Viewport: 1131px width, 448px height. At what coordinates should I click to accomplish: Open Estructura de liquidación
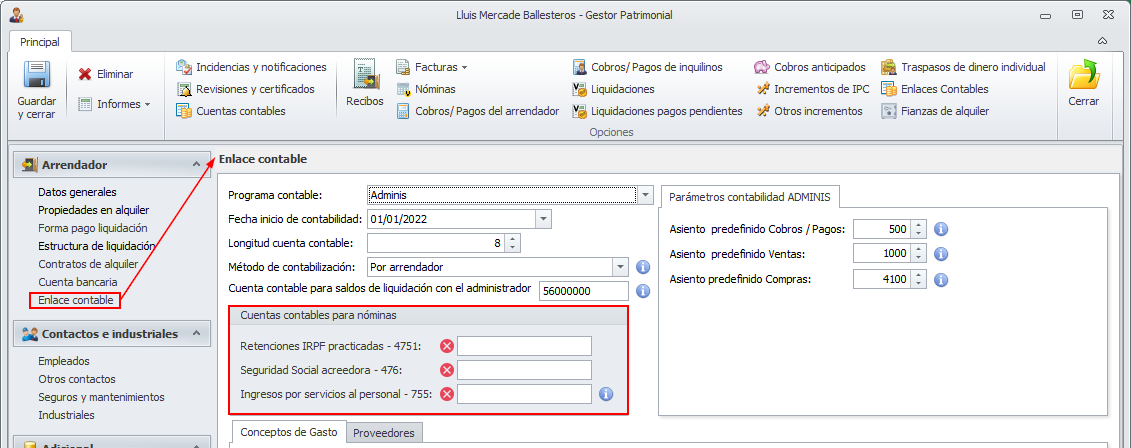coord(97,246)
